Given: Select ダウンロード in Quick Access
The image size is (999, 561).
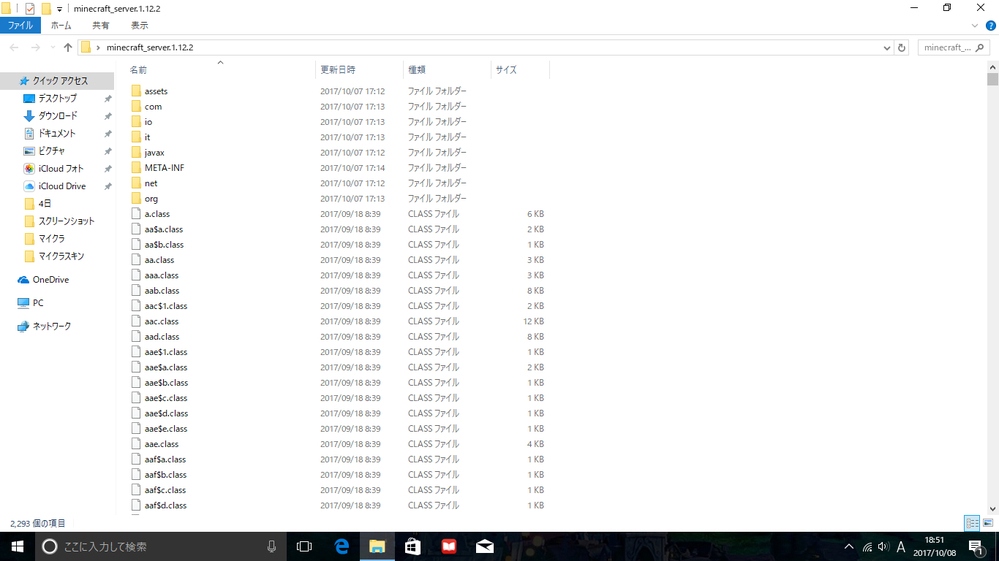Looking at the screenshot, I should pos(57,116).
